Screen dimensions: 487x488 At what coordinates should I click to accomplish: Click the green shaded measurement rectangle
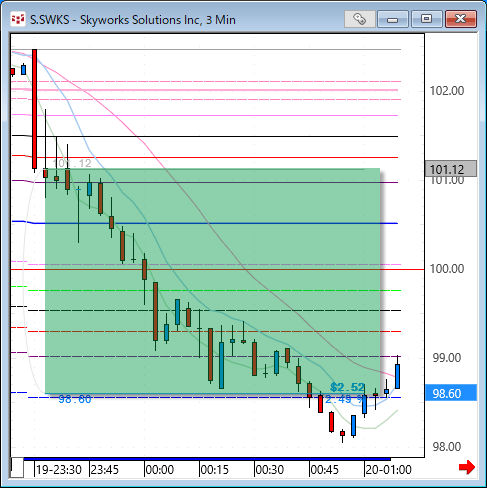click(x=212, y=281)
